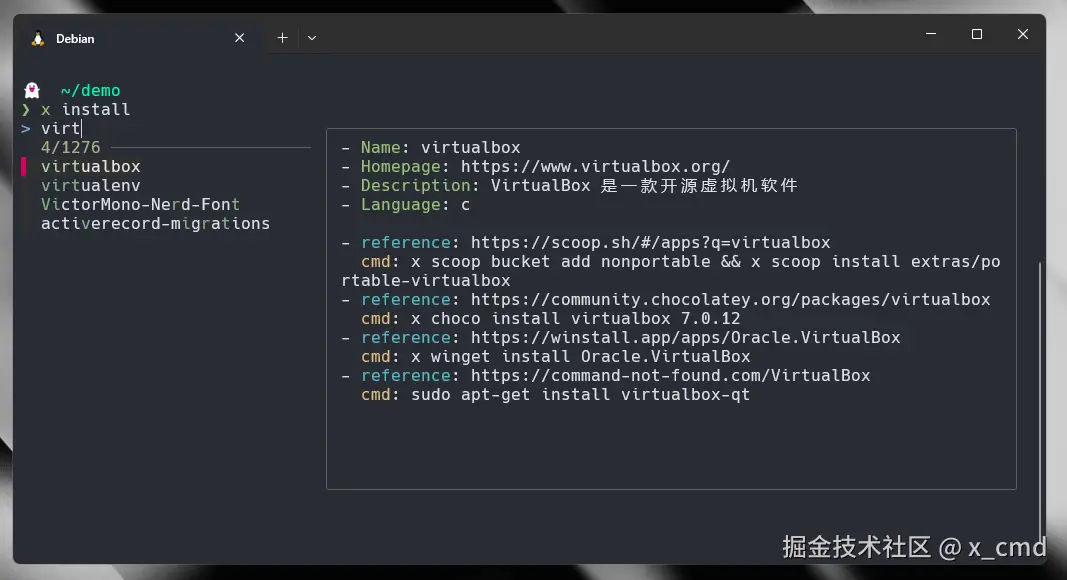Screen dimensions: 1067x580
Task: Select activerecord-migrations in the list
Action: point(155,223)
